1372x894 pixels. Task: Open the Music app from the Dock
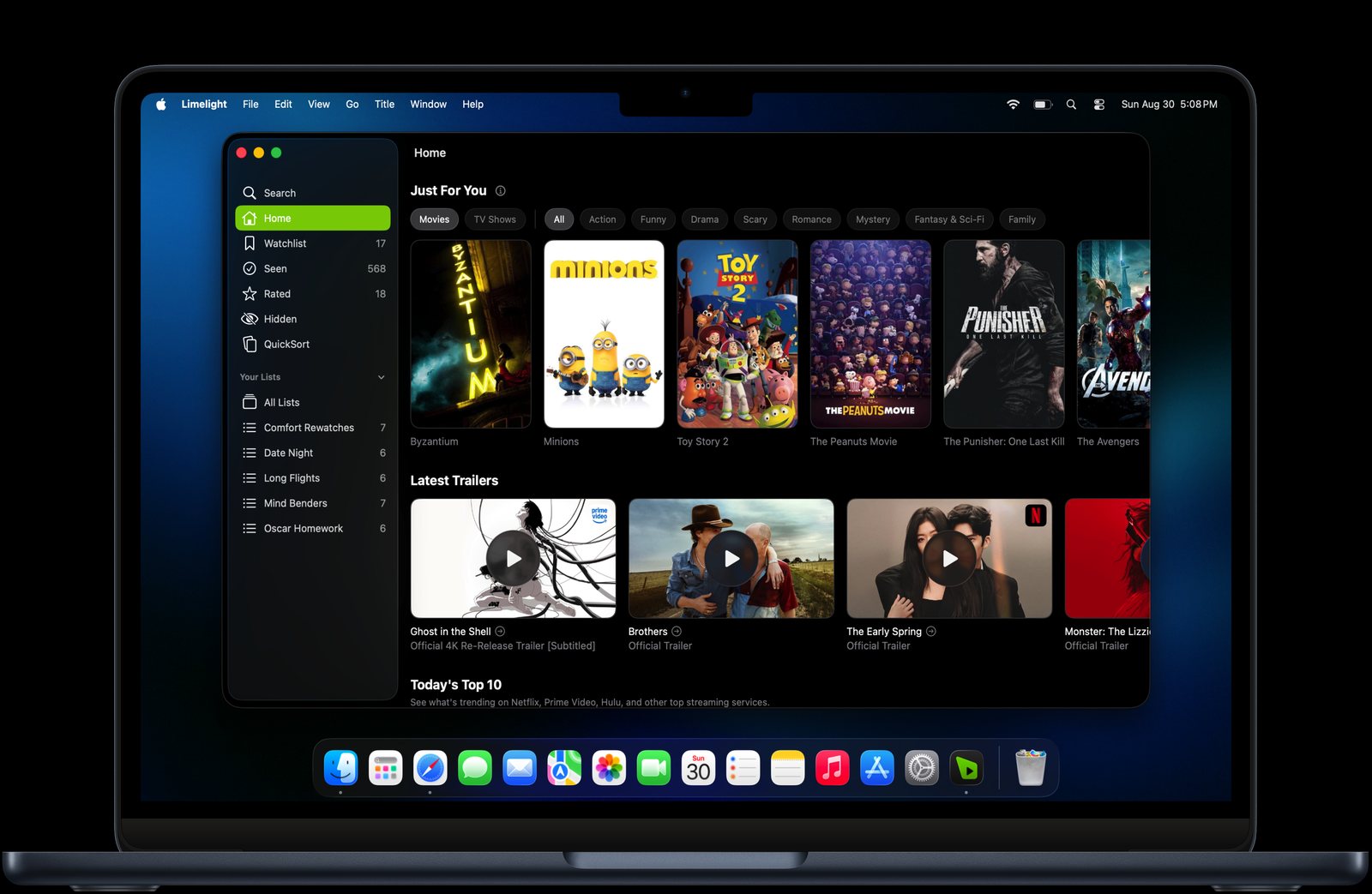tap(832, 768)
